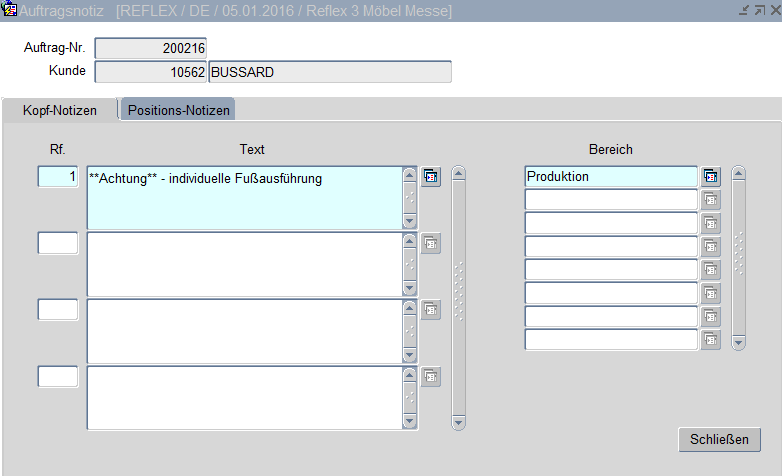
Task: Open list icon next to Produktion field
Action: [x=711, y=177]
